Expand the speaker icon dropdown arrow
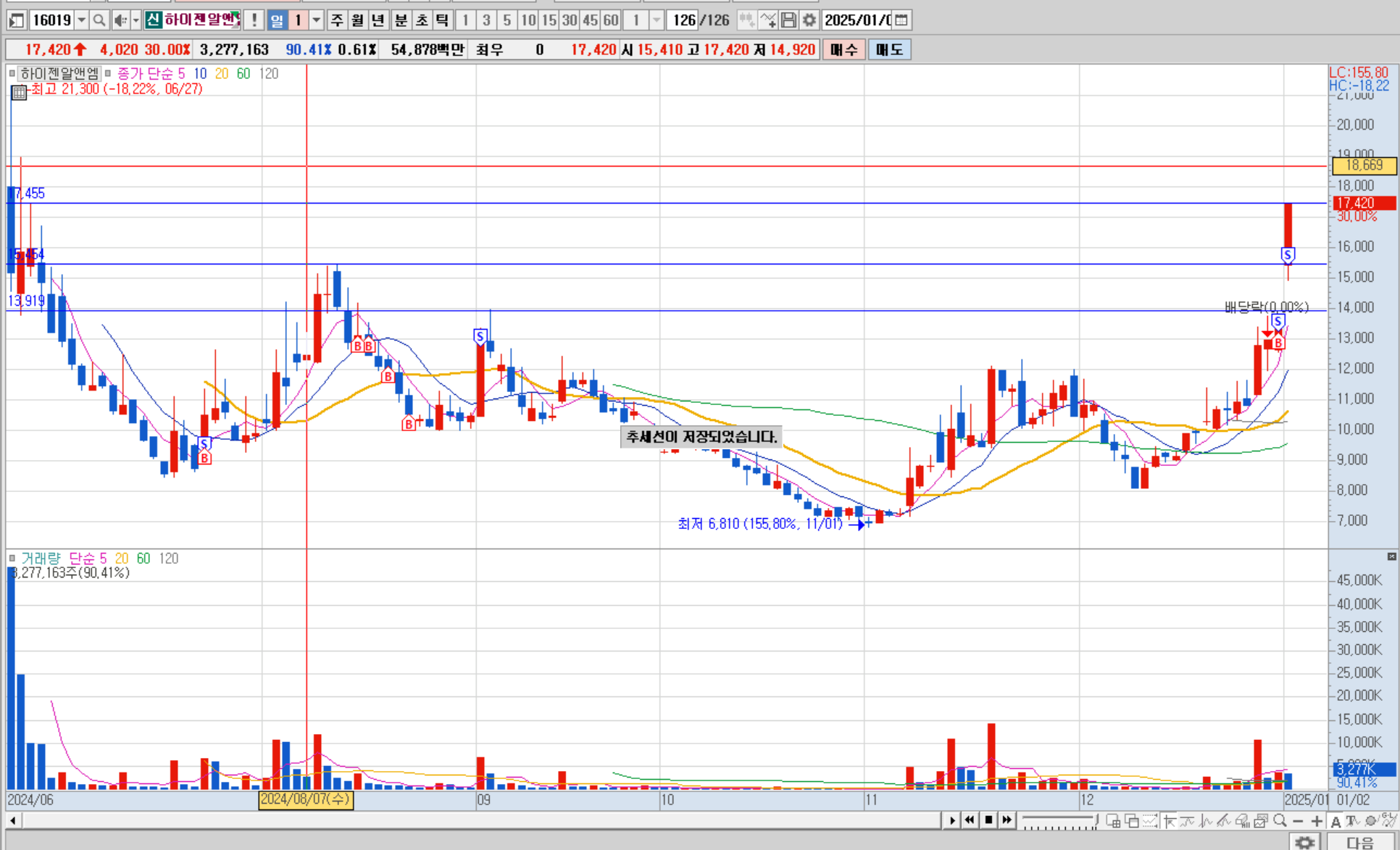This screenshot has width=1400, height=850. coord(136,20)
